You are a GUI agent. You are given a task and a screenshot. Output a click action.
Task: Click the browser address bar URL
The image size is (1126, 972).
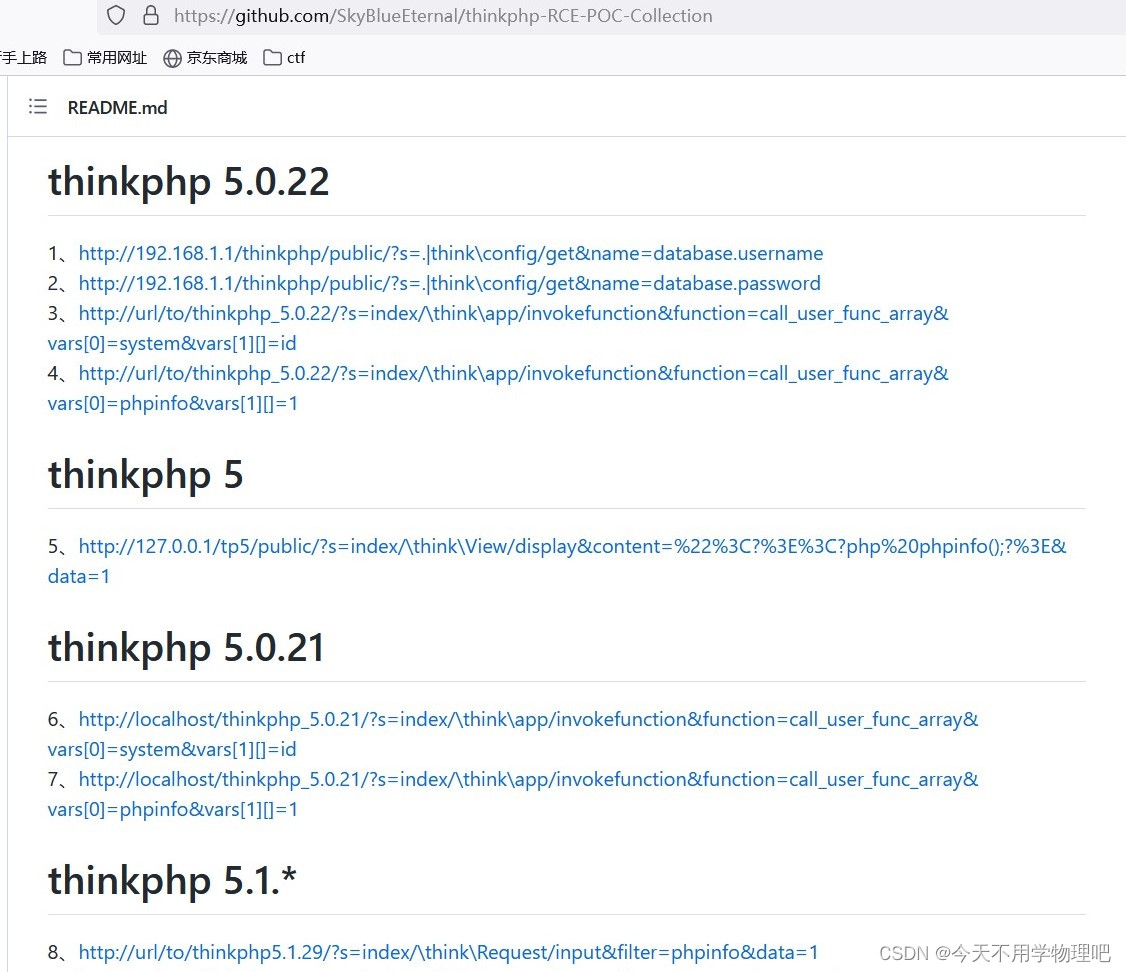tap(443, 16)
